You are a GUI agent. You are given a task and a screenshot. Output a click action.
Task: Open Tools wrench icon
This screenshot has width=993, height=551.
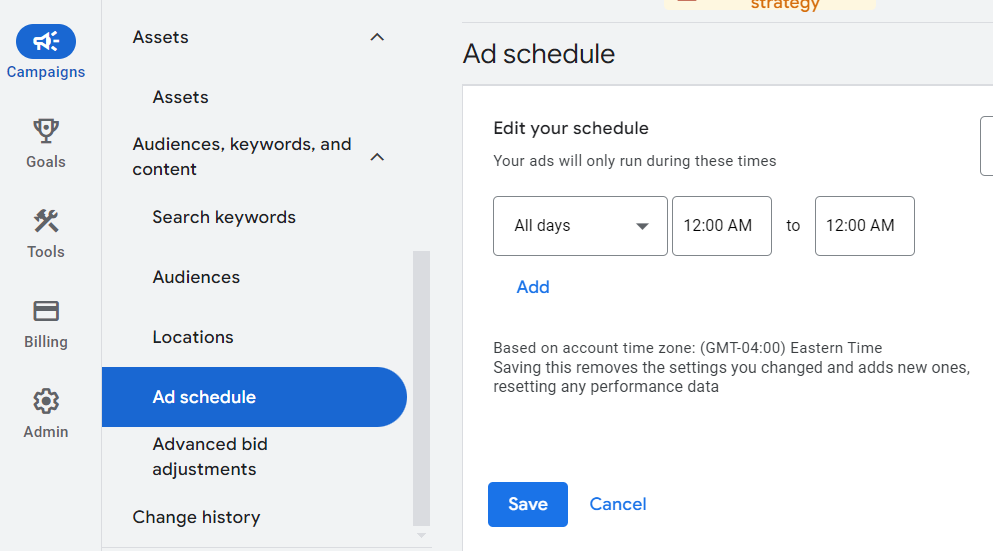(x=46, y=221)
